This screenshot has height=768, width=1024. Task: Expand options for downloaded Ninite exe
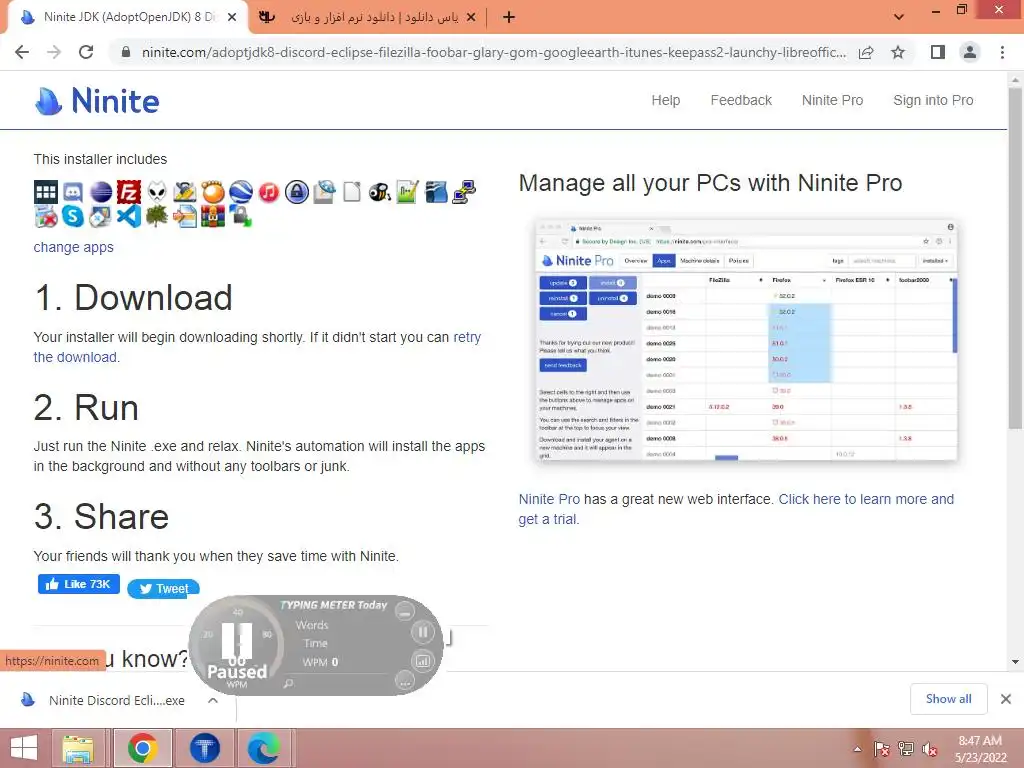tap(213, 700)
